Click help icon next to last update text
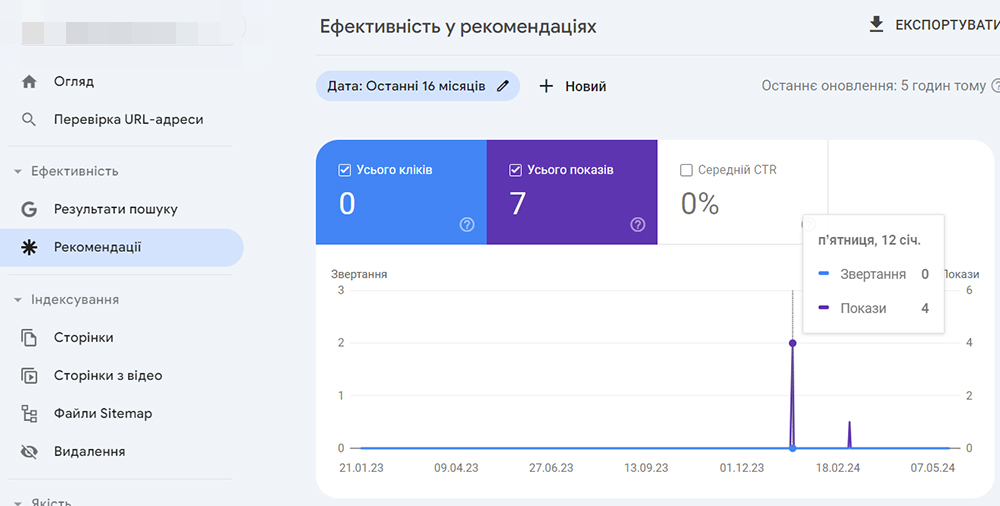Screen dimensions: 1000x506 [994, 86]
